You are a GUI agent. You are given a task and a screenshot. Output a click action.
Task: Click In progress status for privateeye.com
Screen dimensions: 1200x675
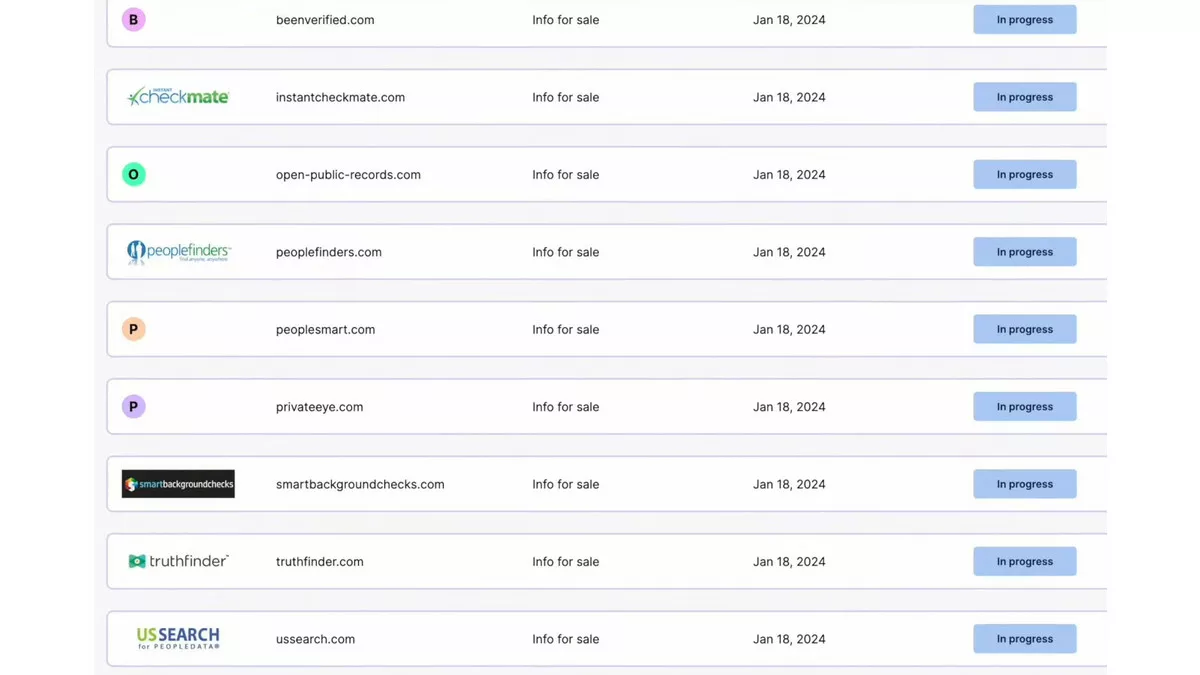[x=1024, y=406]
